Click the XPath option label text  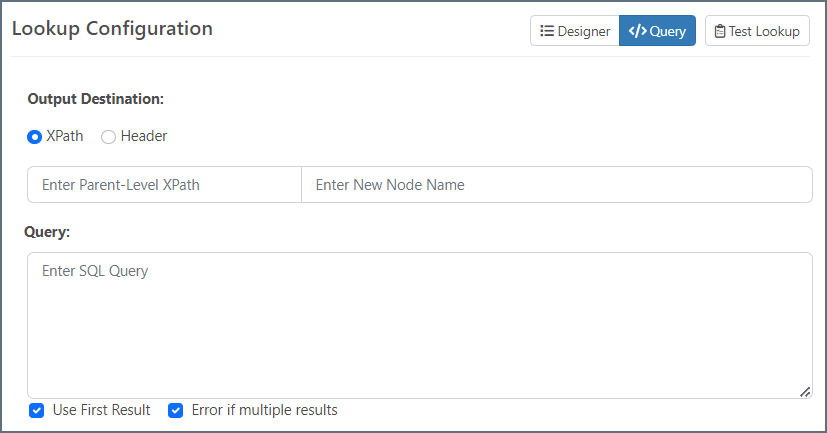point(65,136)
